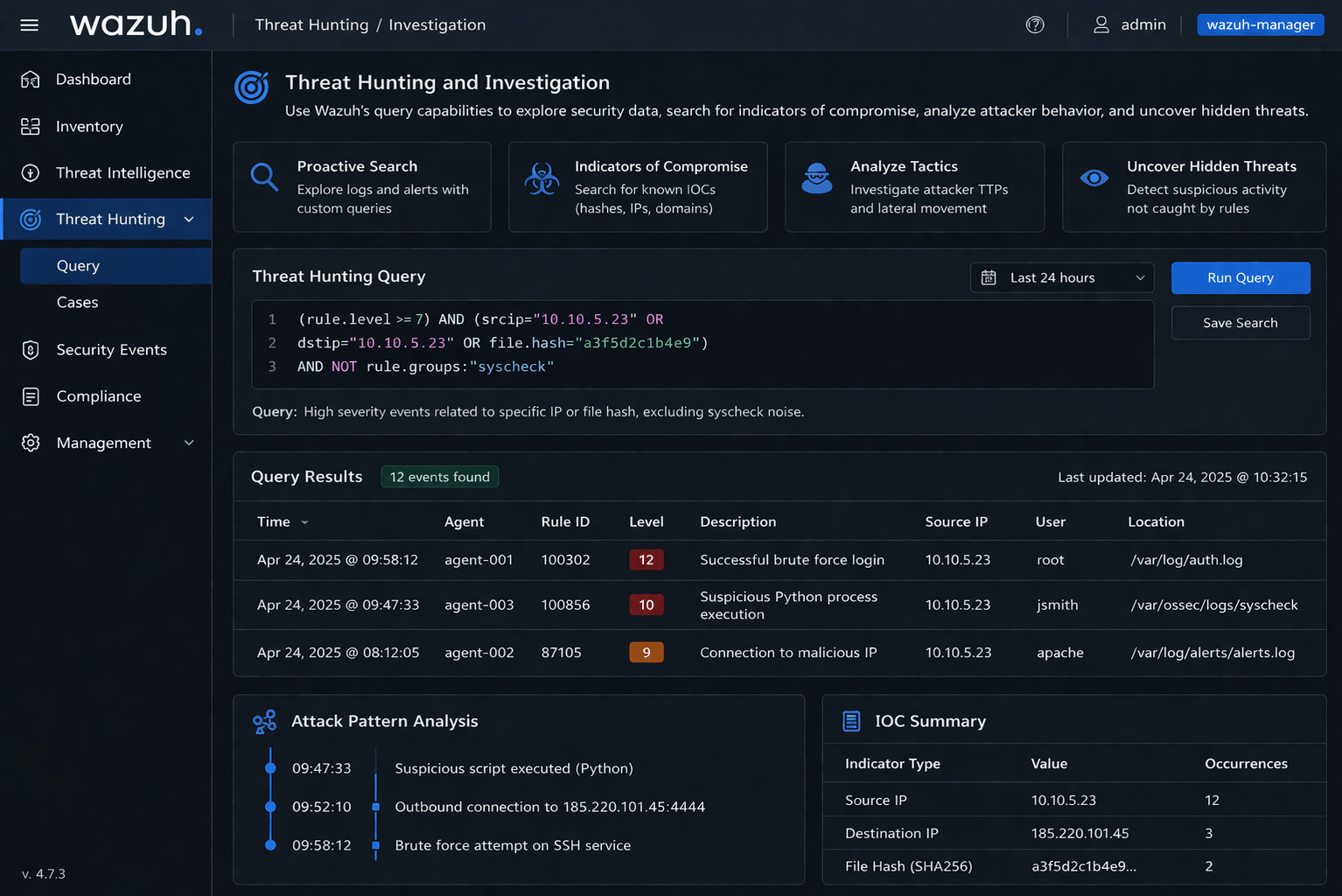Open the Last 24 hours time range dropdown
The width and height of the screenshot is (1342, 896).
[1062, 277]
